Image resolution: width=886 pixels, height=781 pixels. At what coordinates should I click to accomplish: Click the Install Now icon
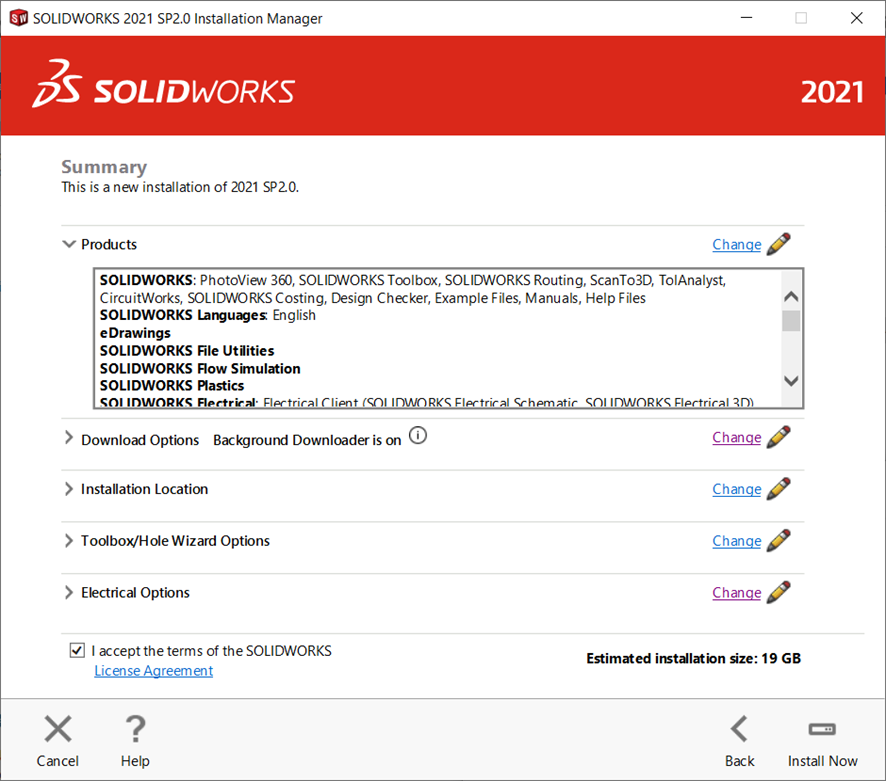point(822,729)
